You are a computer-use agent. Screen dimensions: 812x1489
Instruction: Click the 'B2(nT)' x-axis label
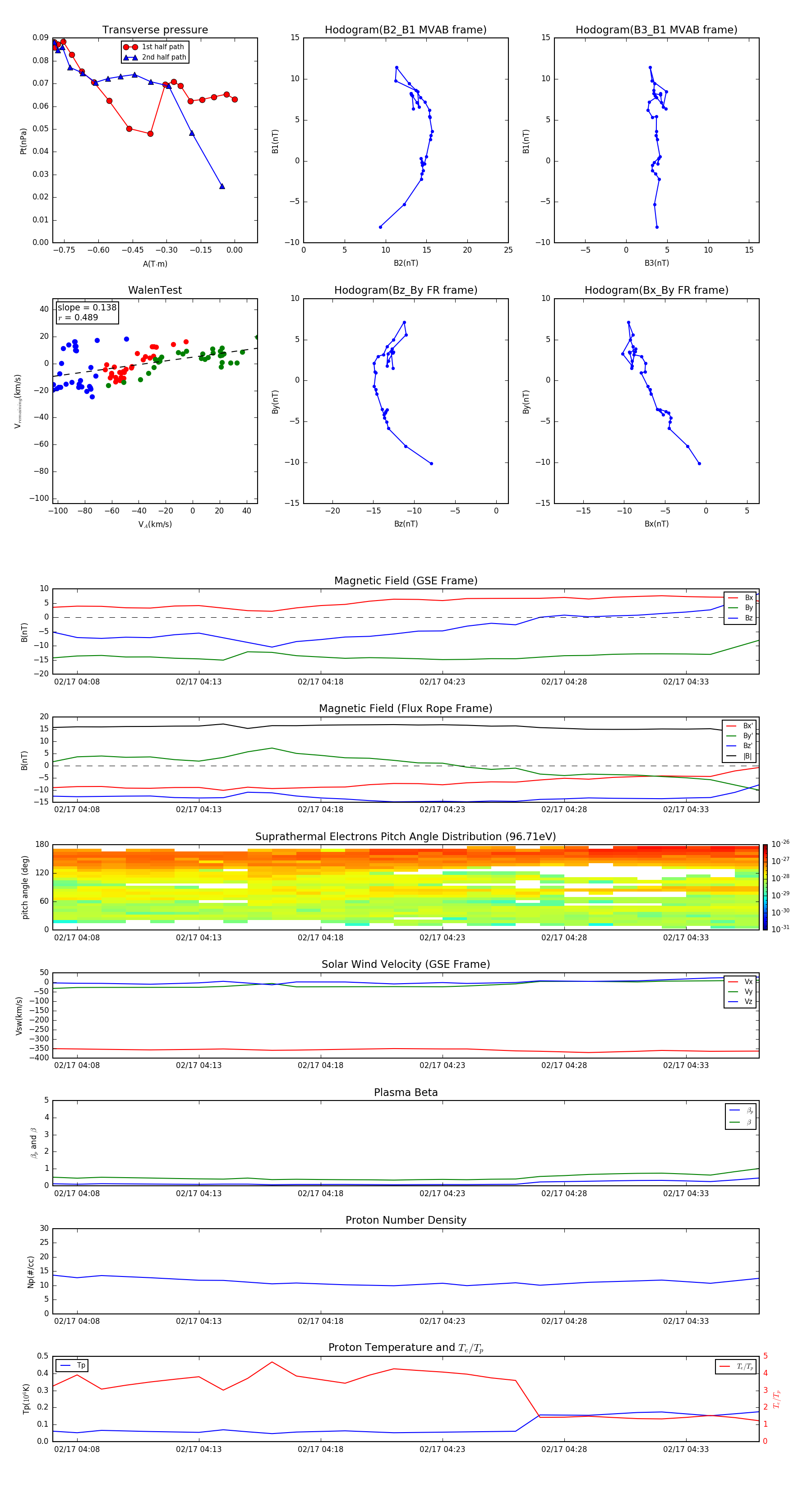[406, 263]
